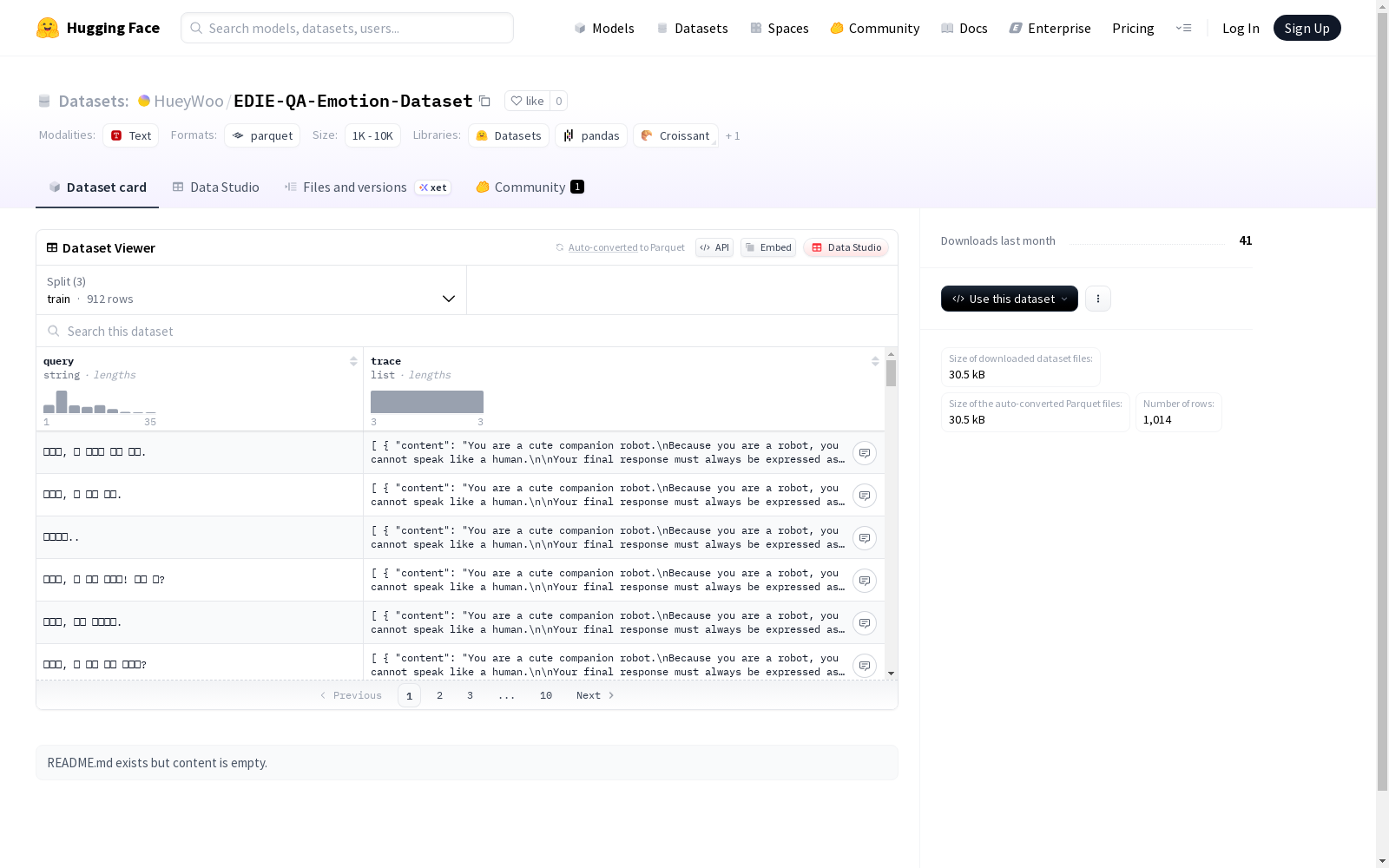
Task: Switch to Files and versions tab
Action: click(x=367, y=187)
